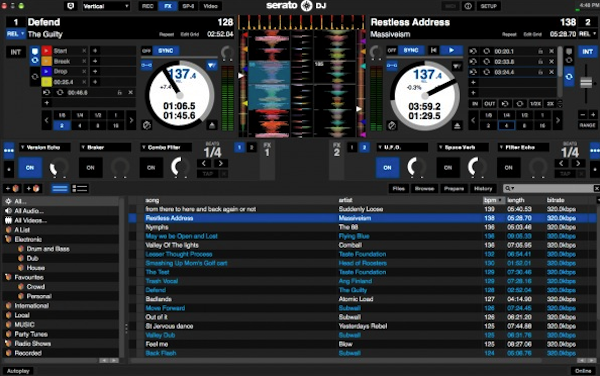Click deck 2 pitch slider handle
This screenshot has height=376, width=600.
pos(586,83)
